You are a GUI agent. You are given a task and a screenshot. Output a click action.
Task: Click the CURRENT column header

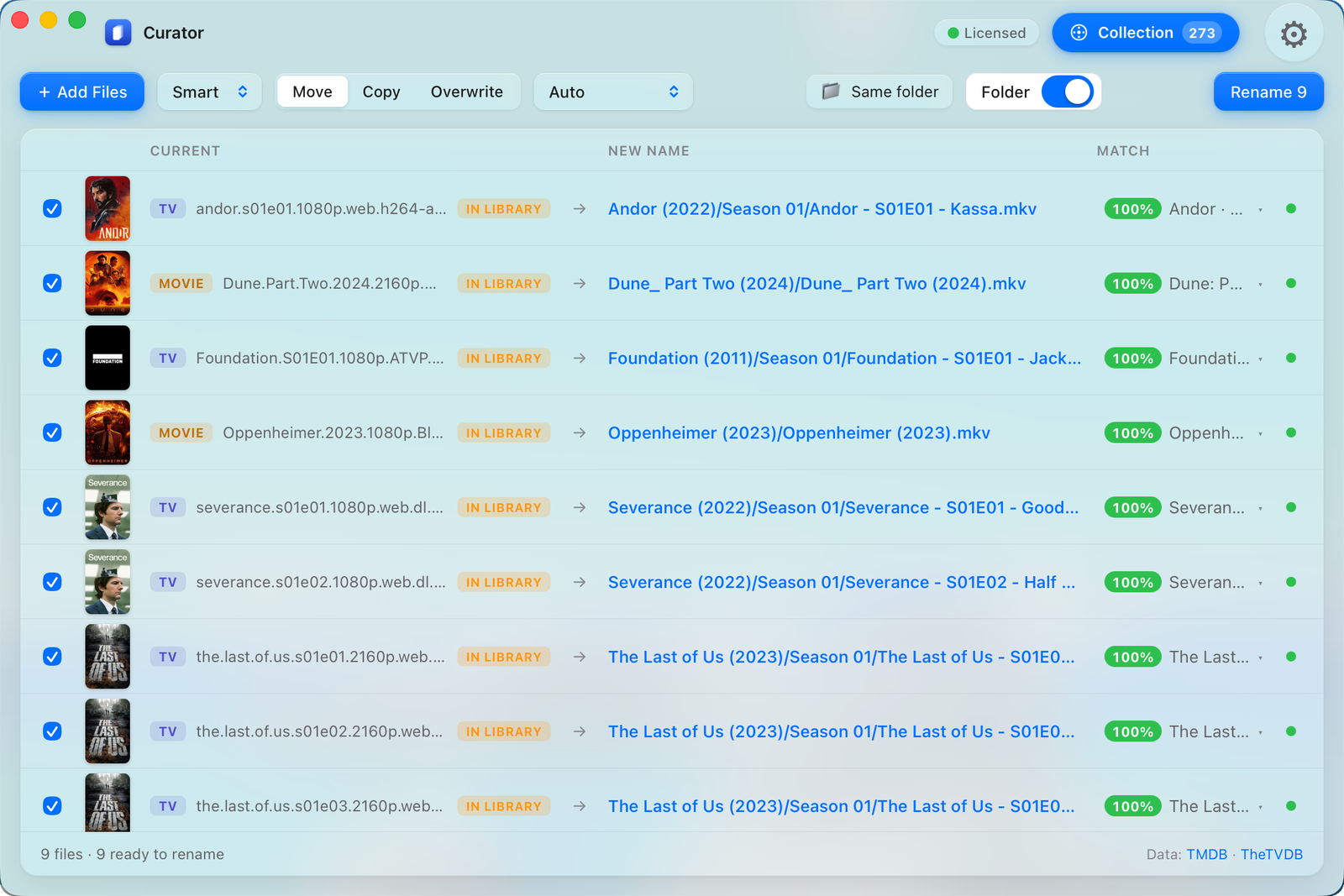[x=185, y=151]
